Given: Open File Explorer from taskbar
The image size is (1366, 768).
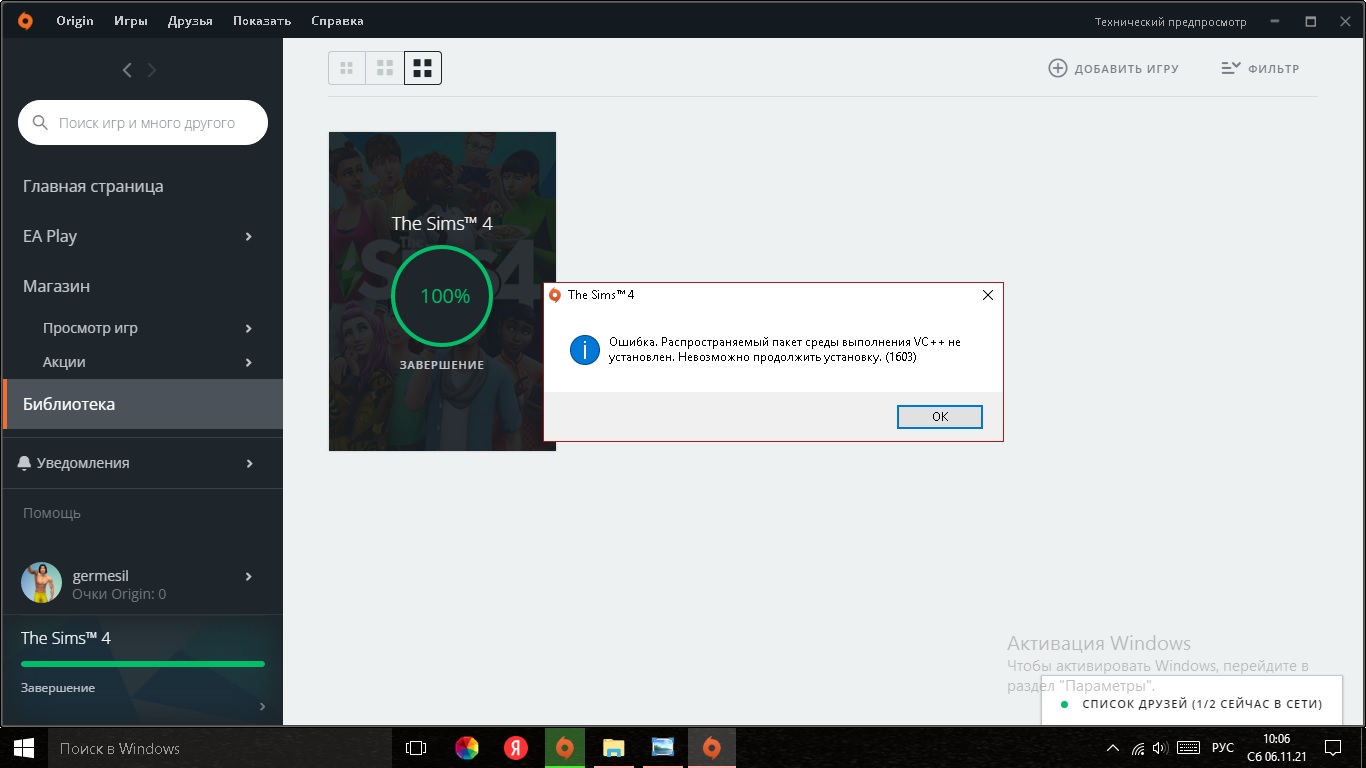Looking at the screenshot, I should tap(613, 748).
